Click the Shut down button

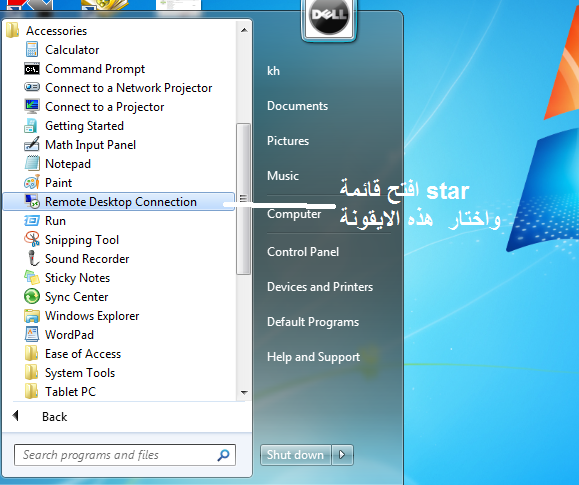[295, 455]
